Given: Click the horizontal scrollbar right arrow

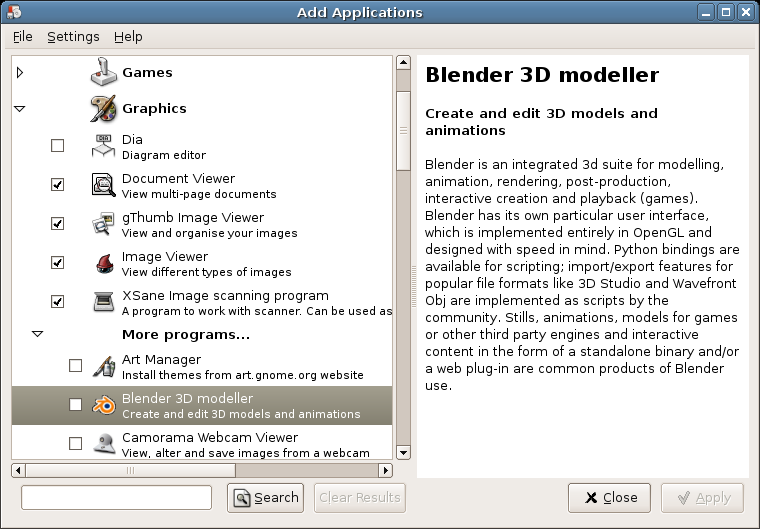Looking at the screenshot, I should click(386, 470).
